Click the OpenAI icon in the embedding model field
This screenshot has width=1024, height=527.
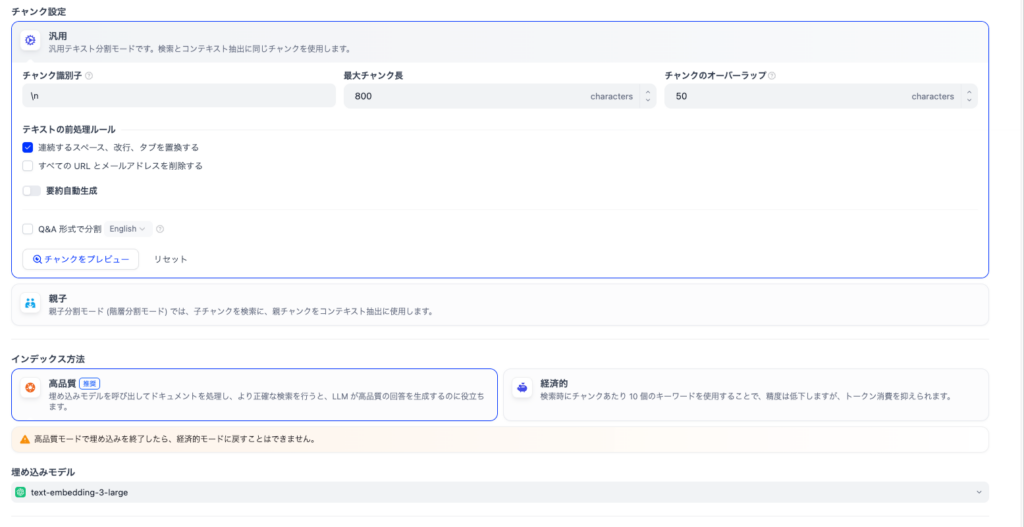click(20, 492)
